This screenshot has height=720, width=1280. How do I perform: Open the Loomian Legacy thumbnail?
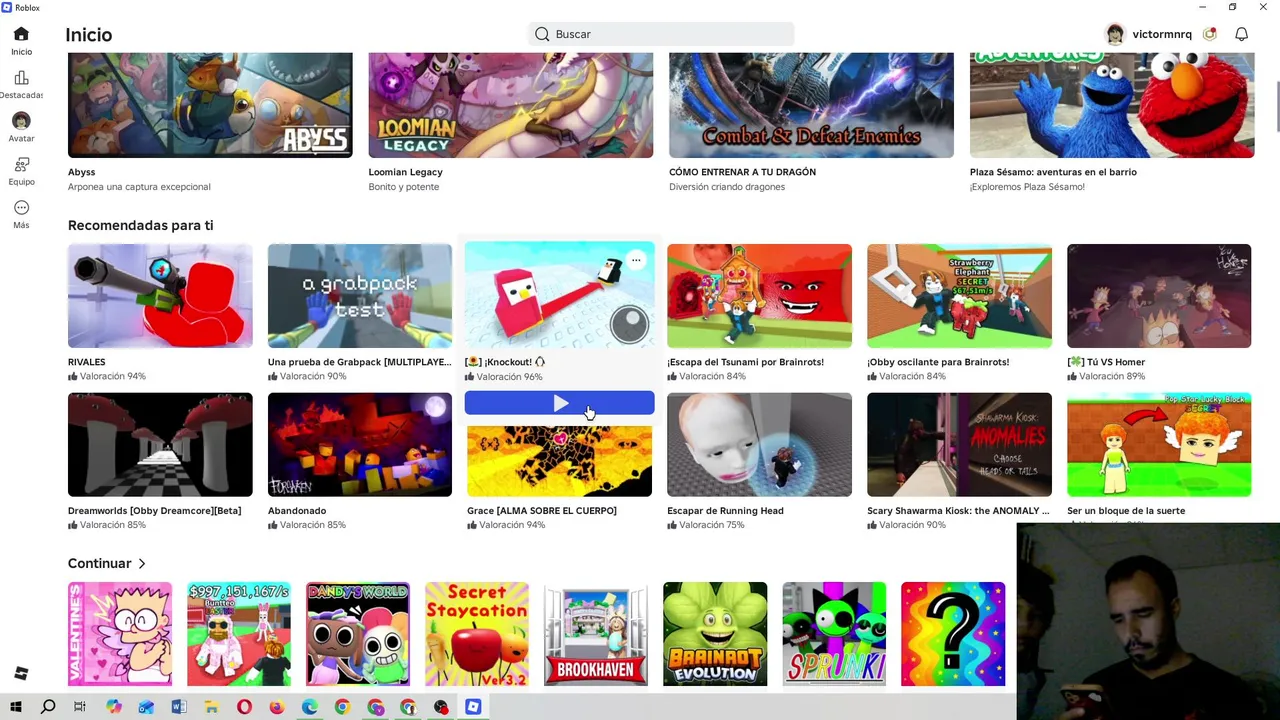point(510,105)
